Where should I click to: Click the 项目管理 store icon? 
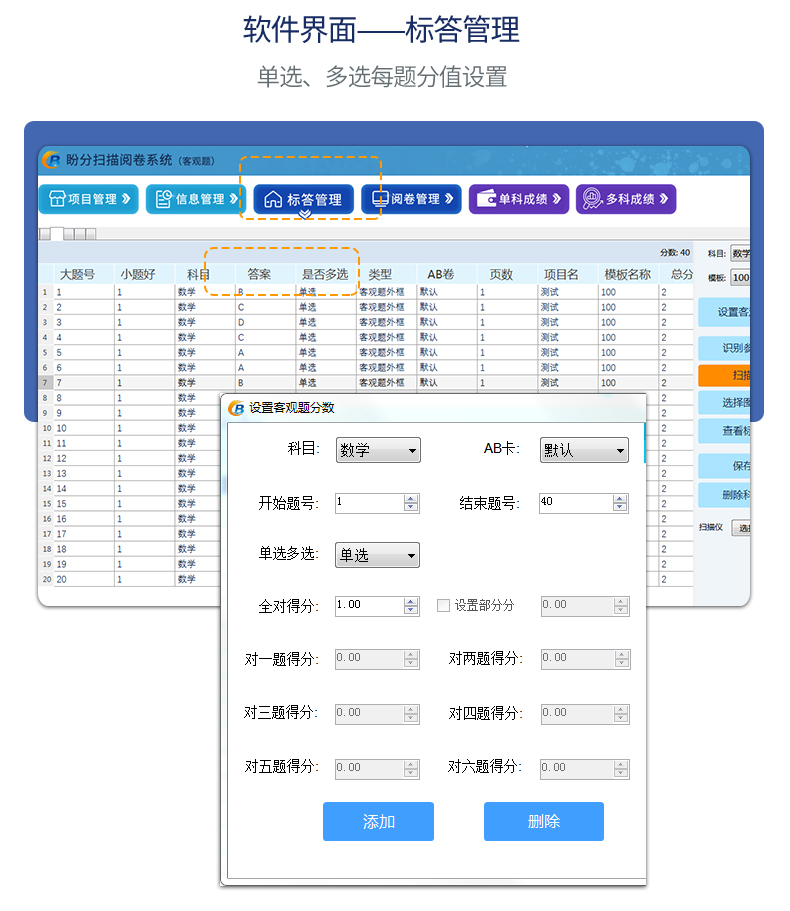[x=57, y=199]
